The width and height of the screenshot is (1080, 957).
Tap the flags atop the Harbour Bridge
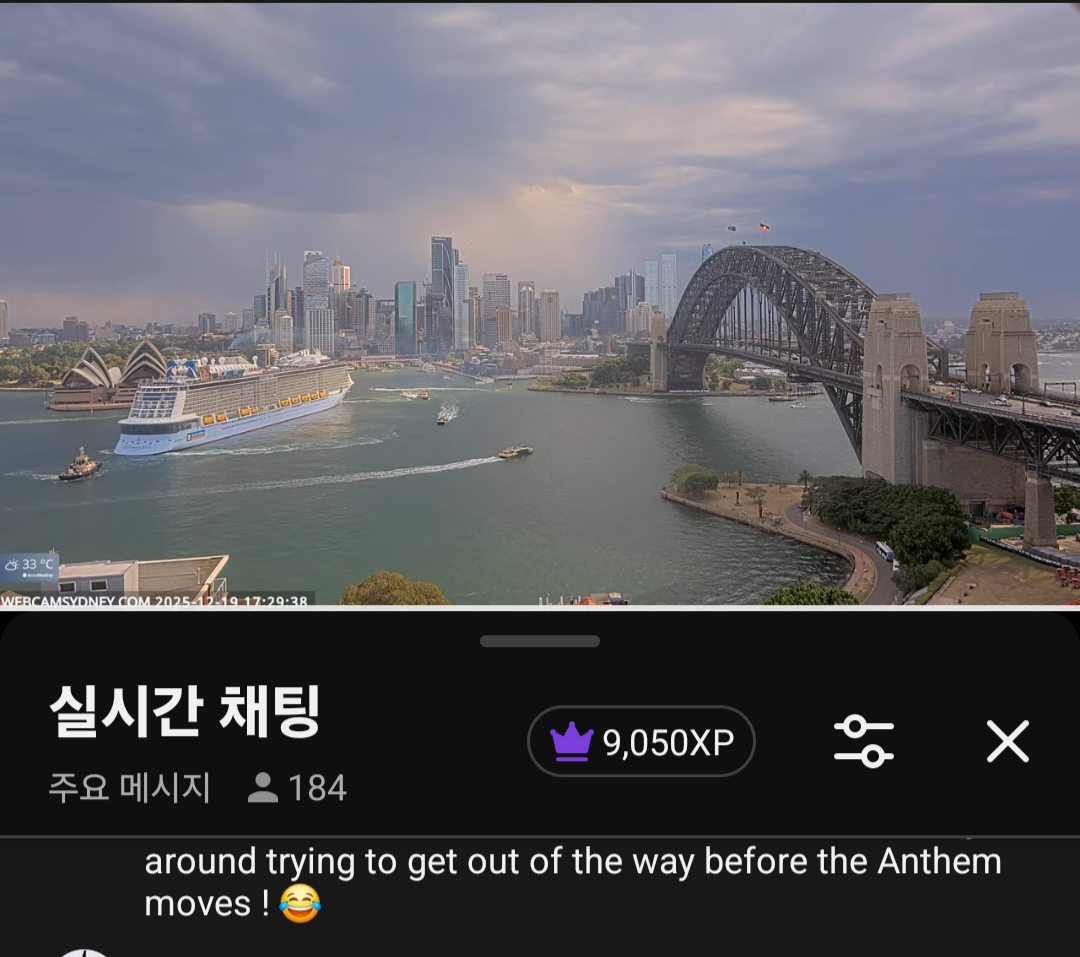[x=749, y=227]
